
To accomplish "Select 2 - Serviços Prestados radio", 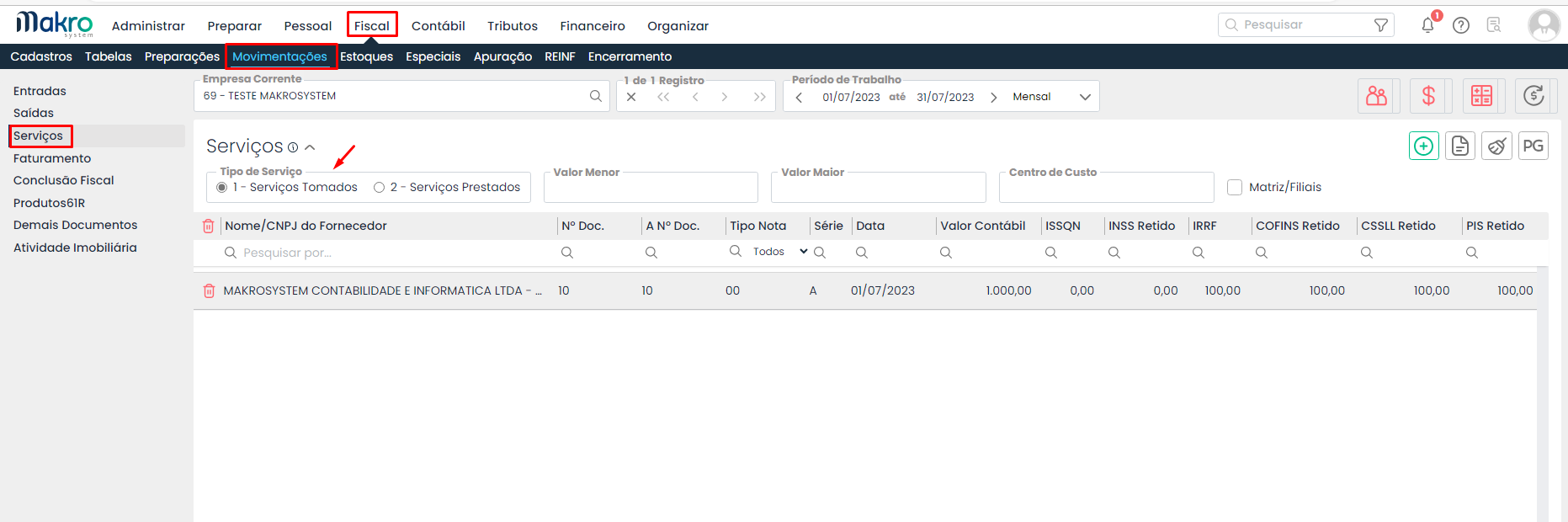I will [380, 187].
